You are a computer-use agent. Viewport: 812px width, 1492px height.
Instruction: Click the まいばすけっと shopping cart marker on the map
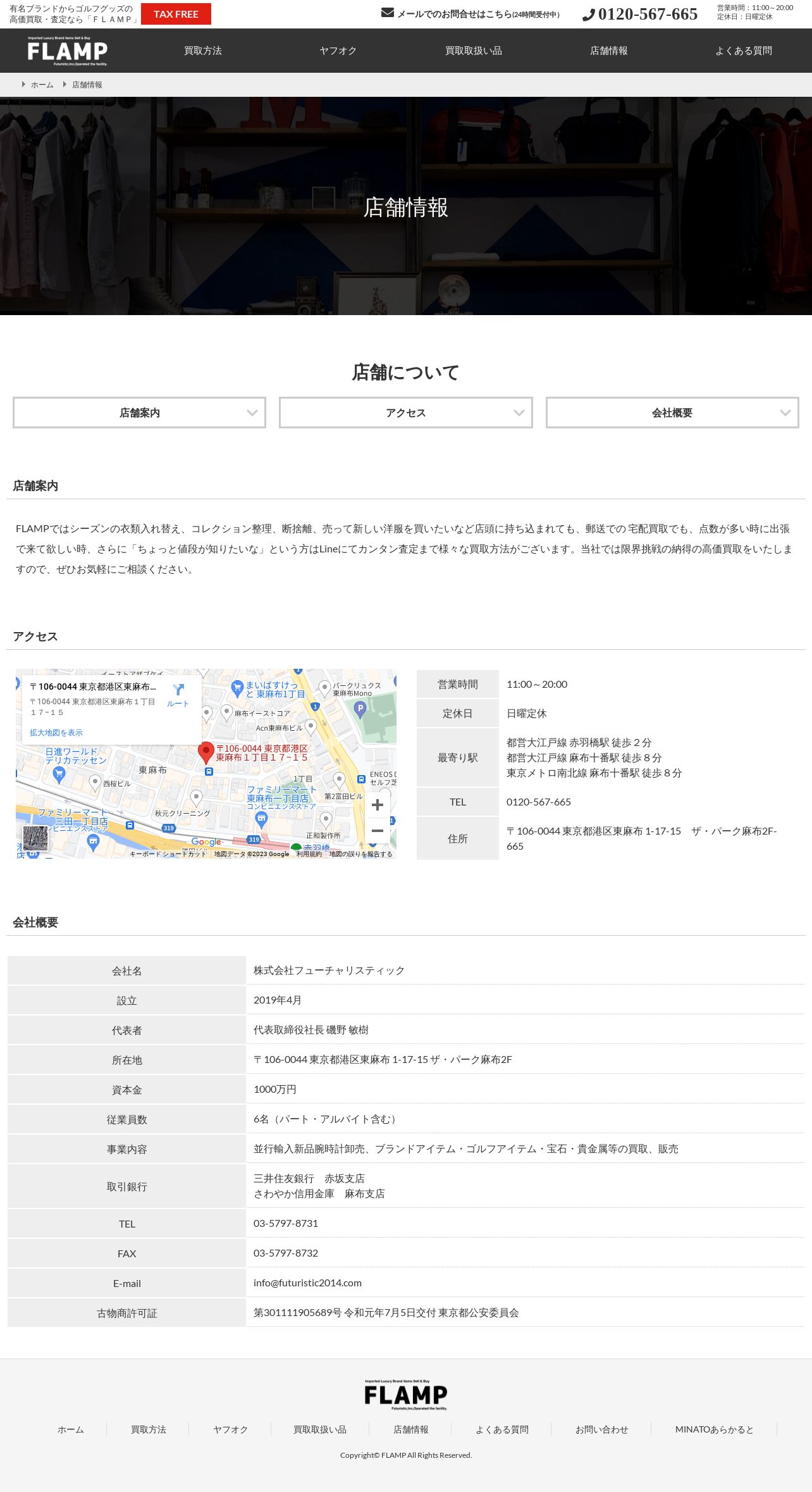coord(237,688)
